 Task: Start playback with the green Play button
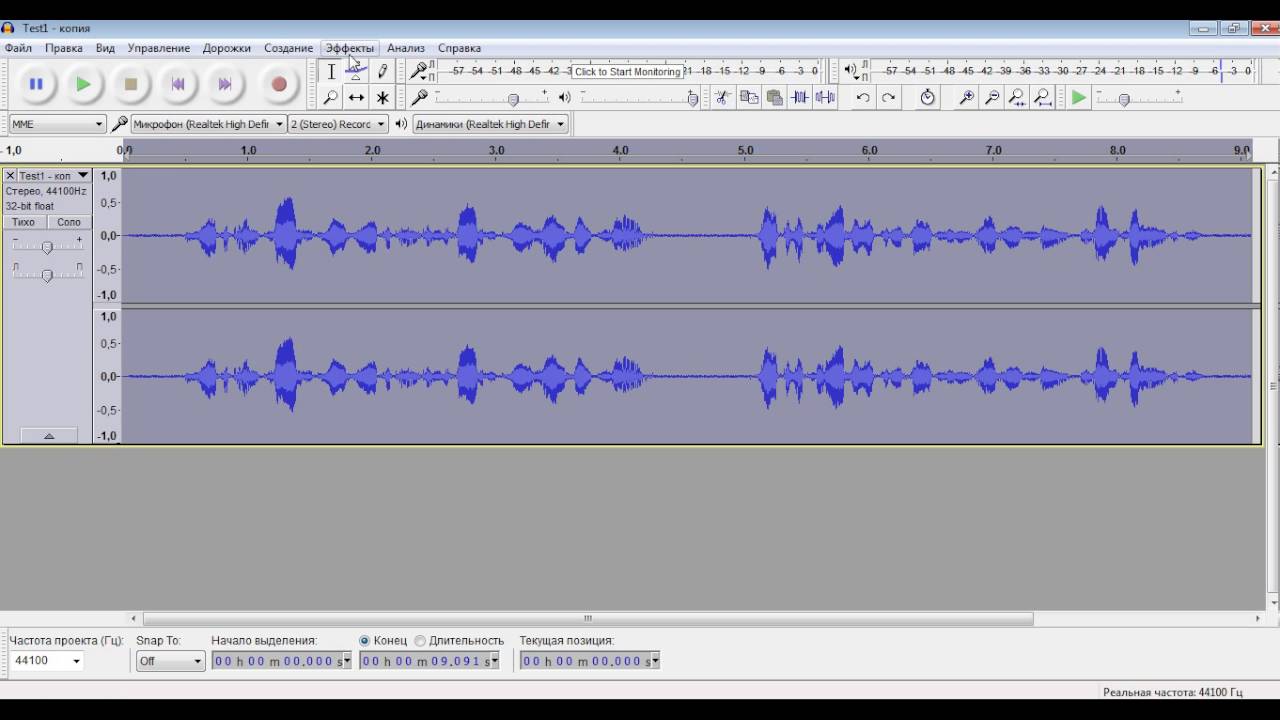coord(84,85)
